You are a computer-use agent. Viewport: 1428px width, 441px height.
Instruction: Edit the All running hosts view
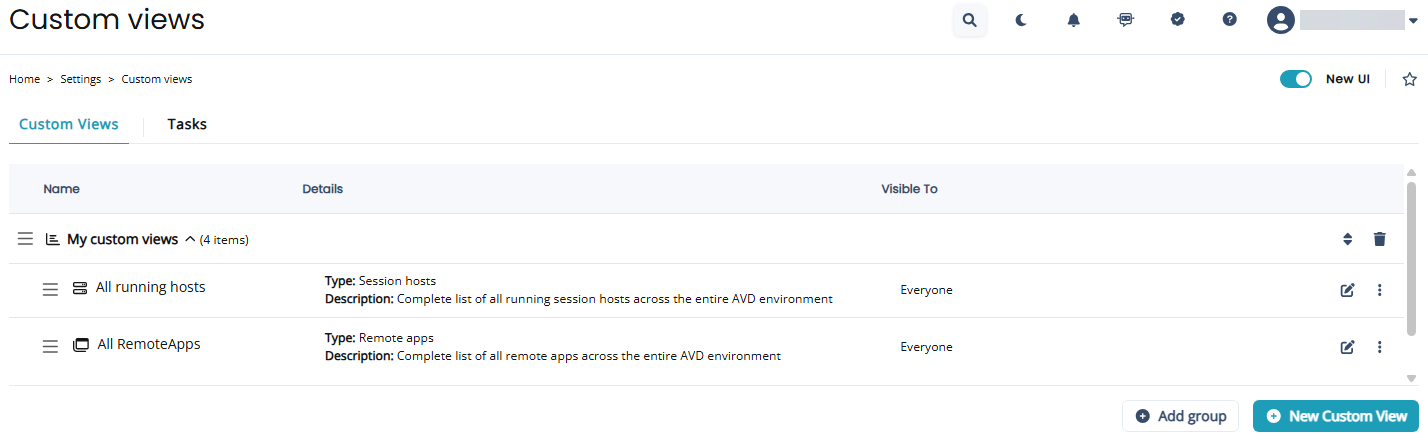click(x=1347, y=290)
